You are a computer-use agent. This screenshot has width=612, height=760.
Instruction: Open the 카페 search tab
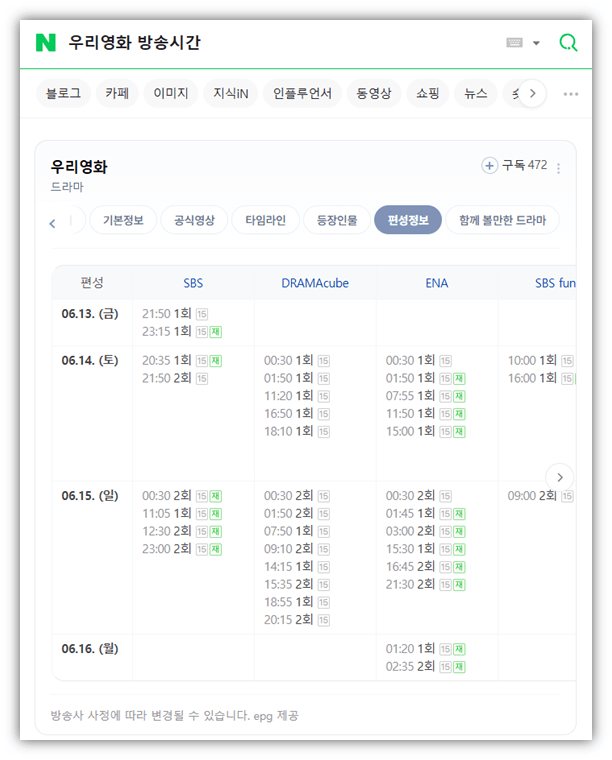pos(117,94)
